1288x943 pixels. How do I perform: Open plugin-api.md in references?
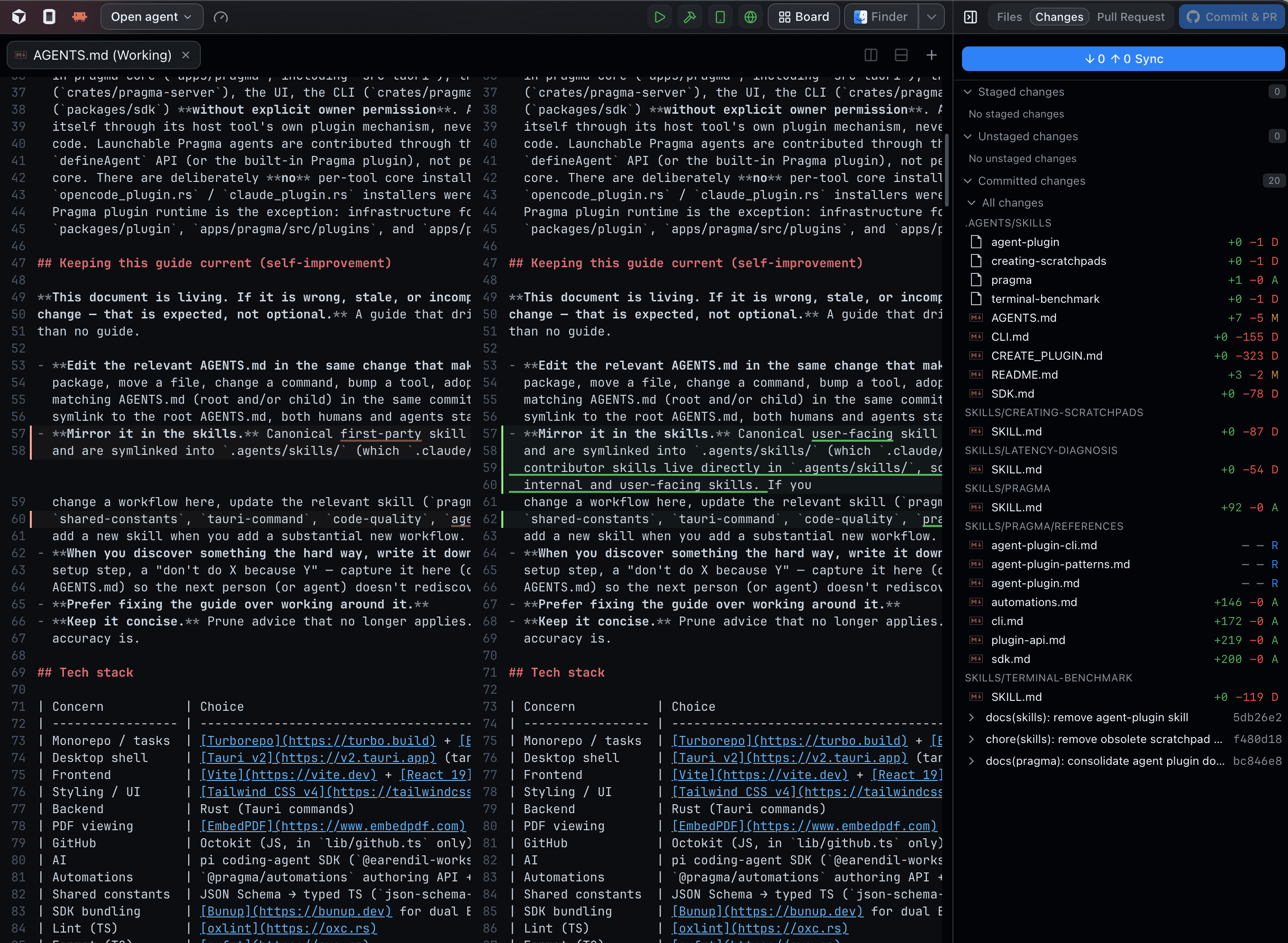point(1123,640)
